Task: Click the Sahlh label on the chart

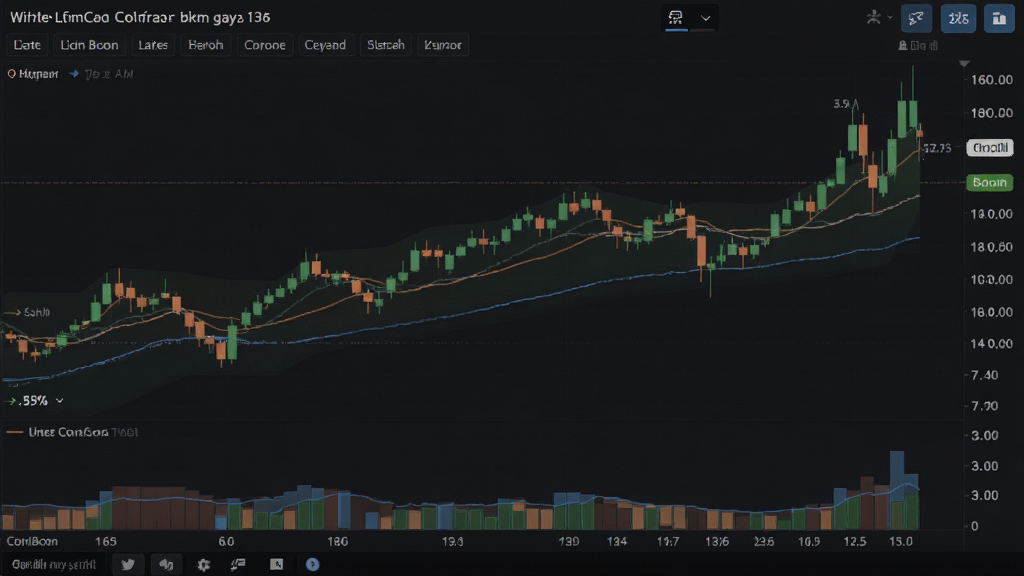Action: 37,312
